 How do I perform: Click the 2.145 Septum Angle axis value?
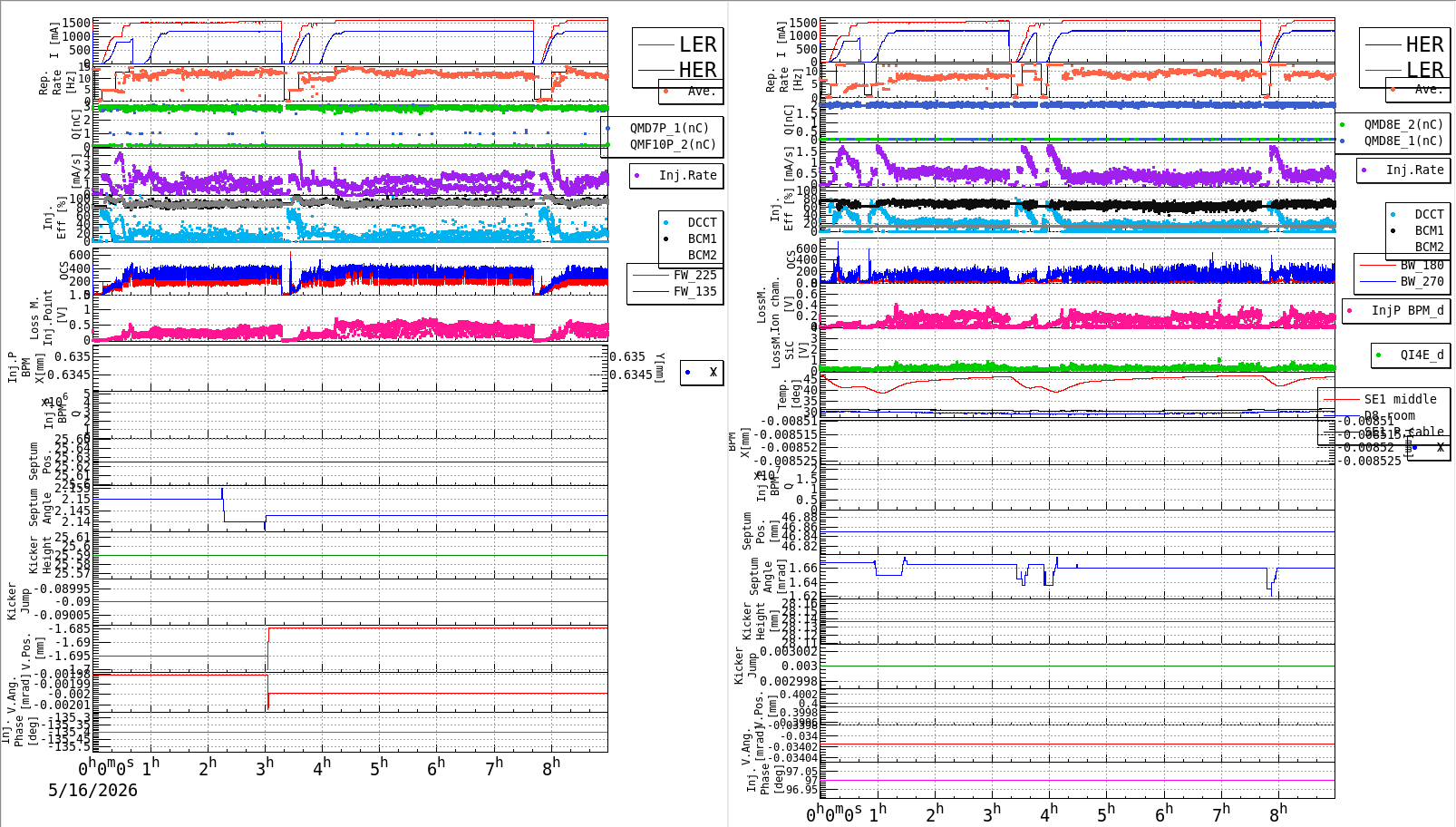[73, 511]
